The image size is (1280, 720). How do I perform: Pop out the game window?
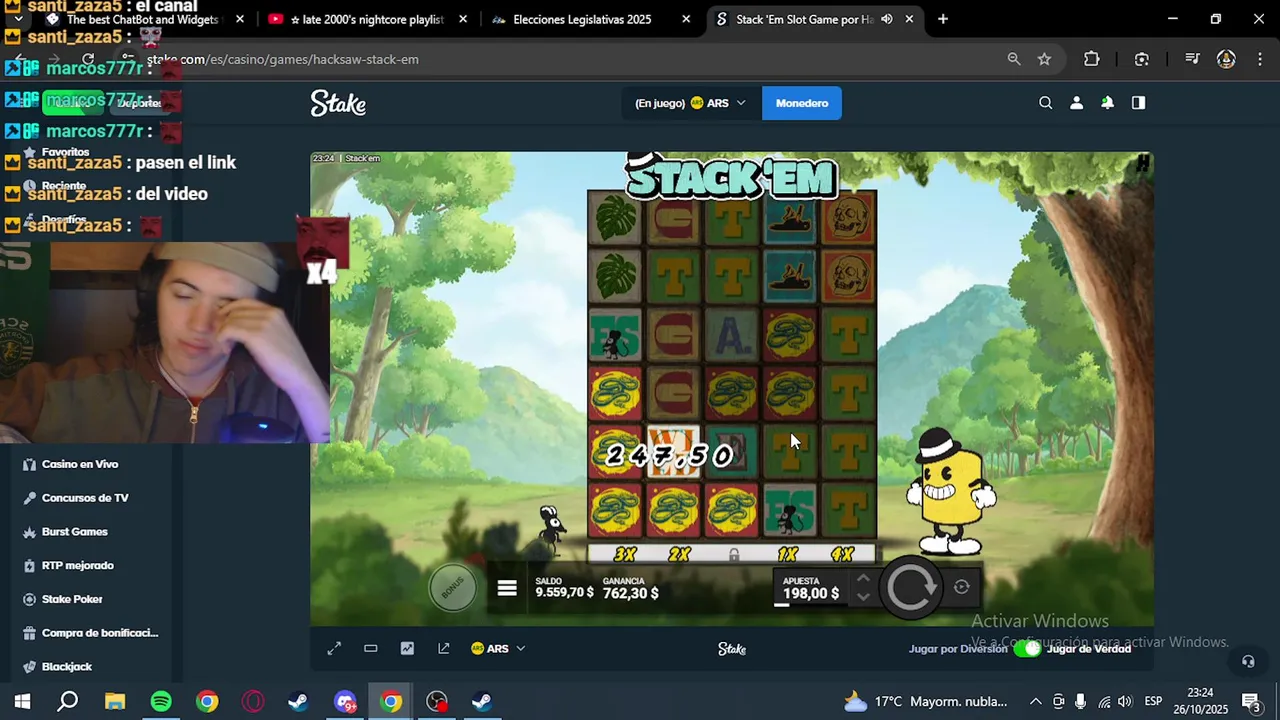tap(444, 649)
